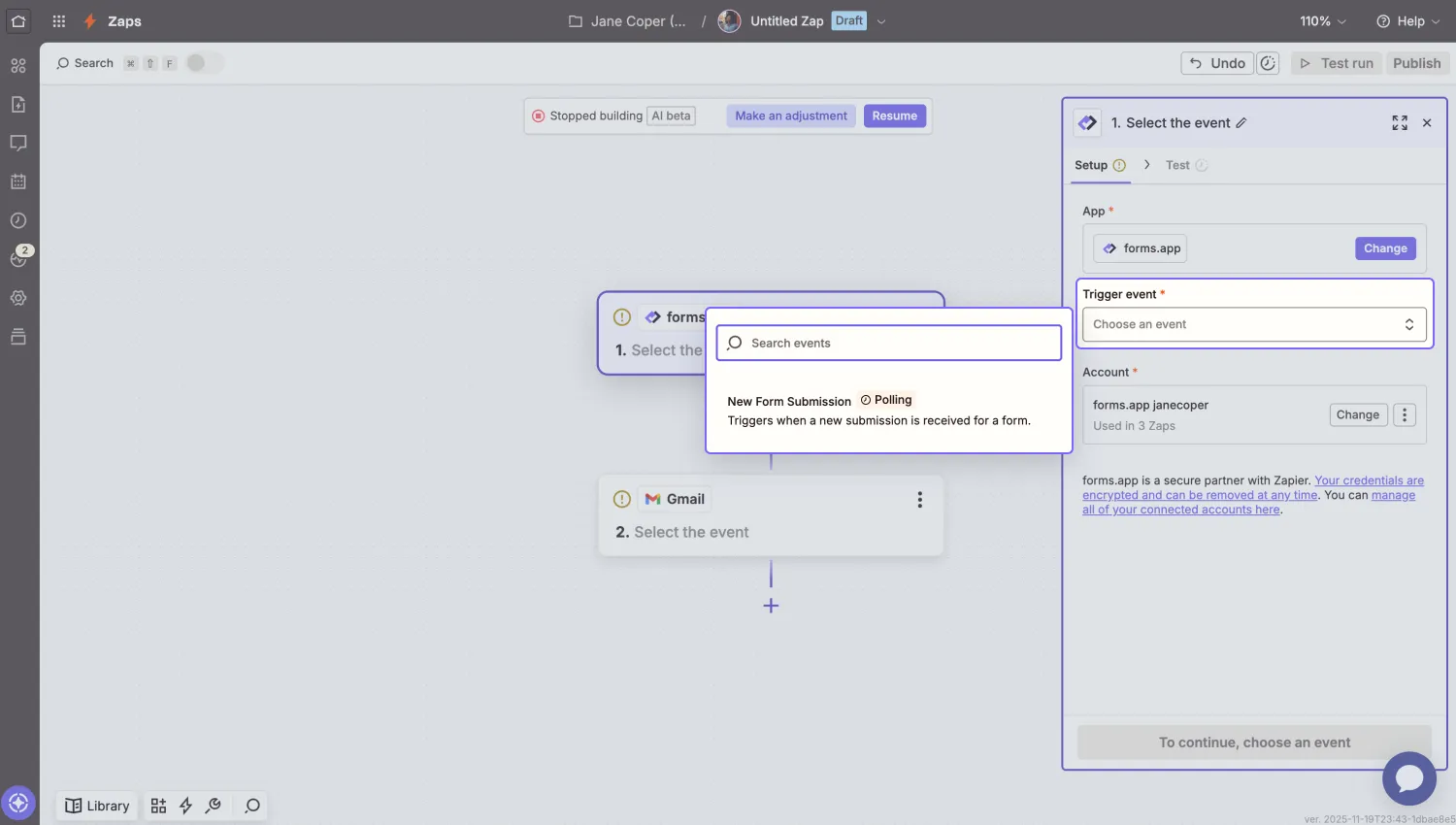Image resolution: width=1456 pixels, height=825 pixels.
Task: Click the Zapier home icon top left
Action: [18, 20]
